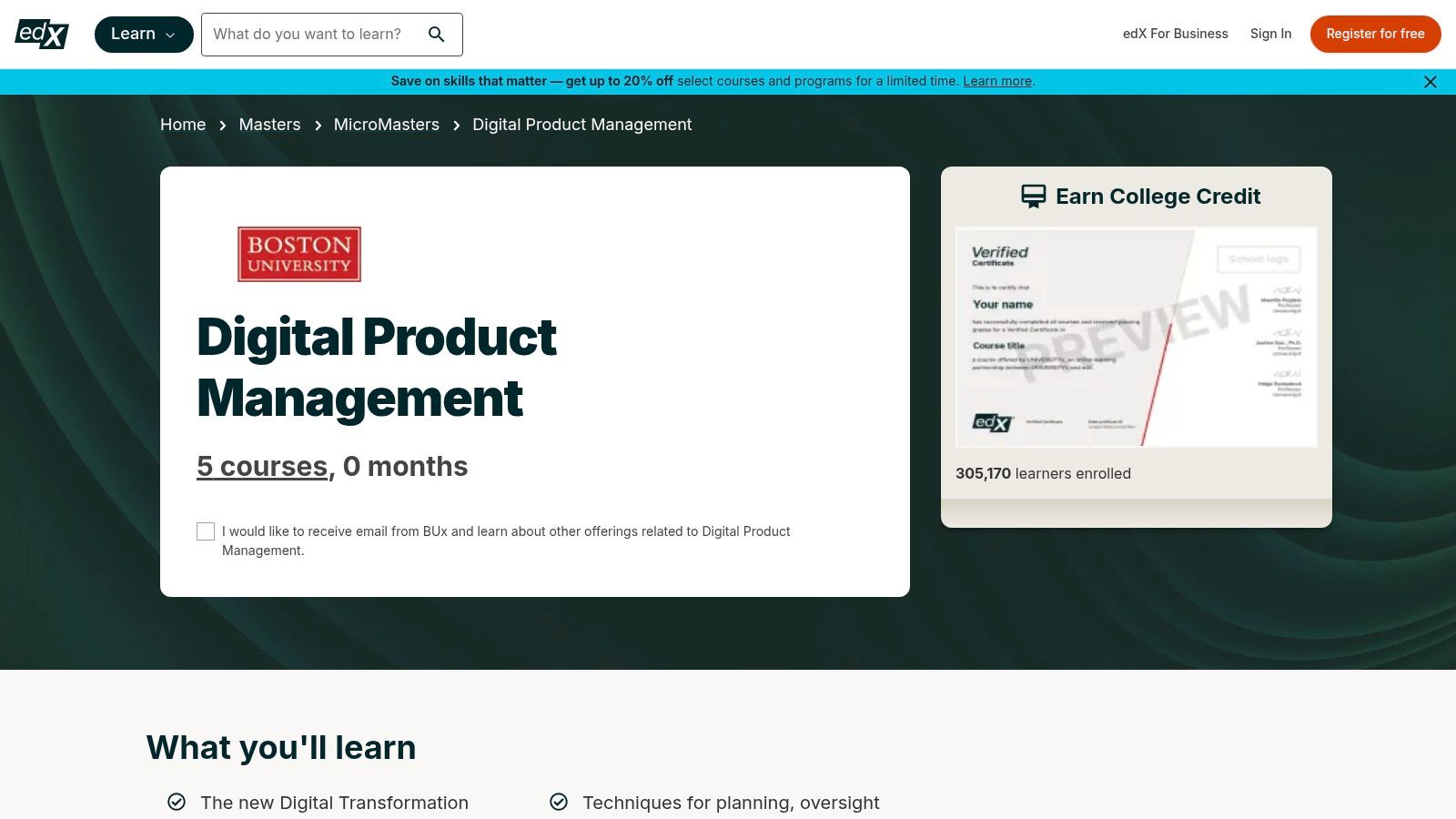This screenshot has width=1456, height=819.
Task: Click the Boston University logo
Action: [298, 254]
